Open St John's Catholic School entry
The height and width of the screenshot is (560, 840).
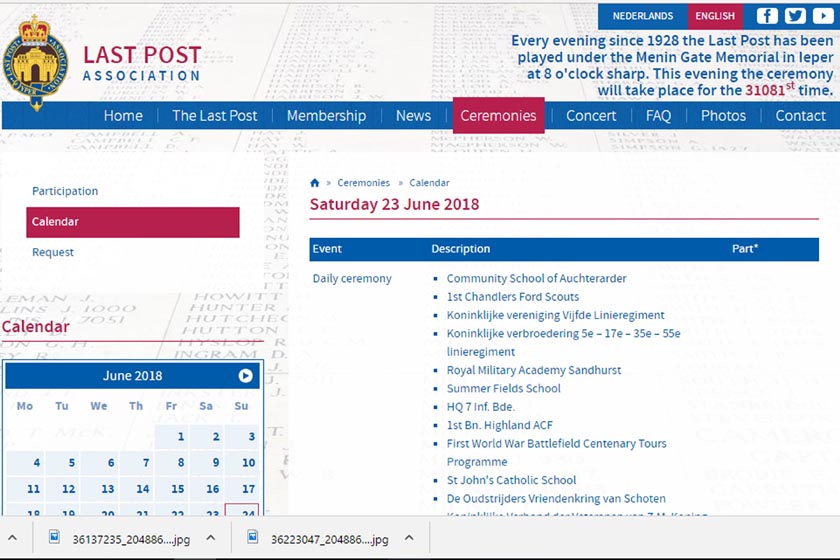512,480
